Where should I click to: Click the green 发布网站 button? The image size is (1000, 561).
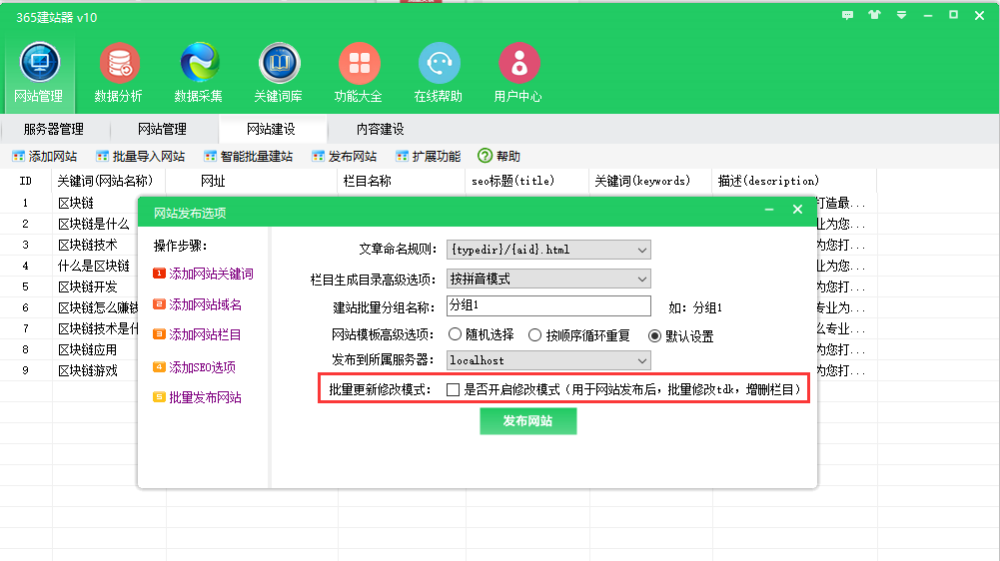click(528, 421)
